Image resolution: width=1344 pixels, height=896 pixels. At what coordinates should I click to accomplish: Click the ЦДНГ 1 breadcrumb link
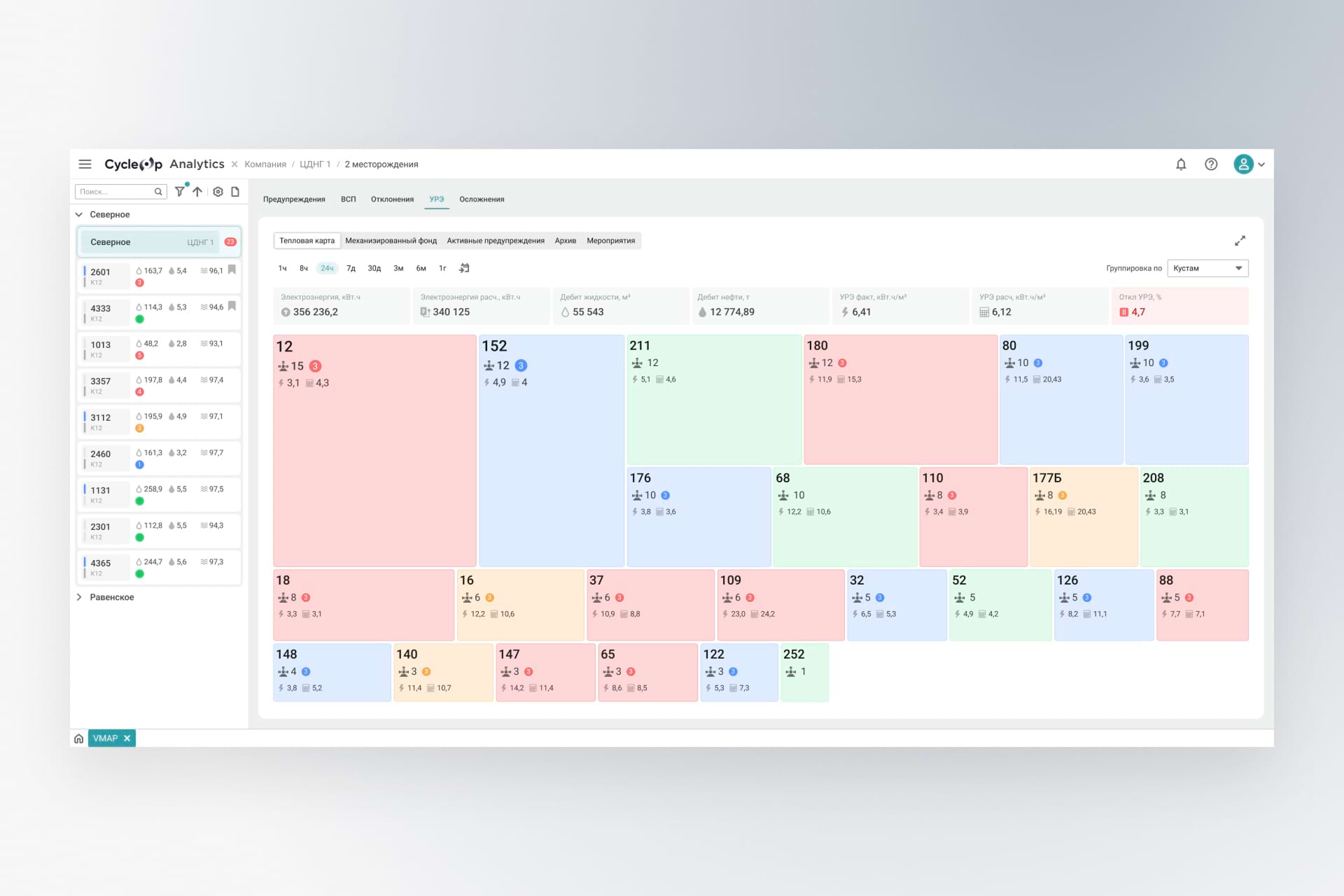315,164
